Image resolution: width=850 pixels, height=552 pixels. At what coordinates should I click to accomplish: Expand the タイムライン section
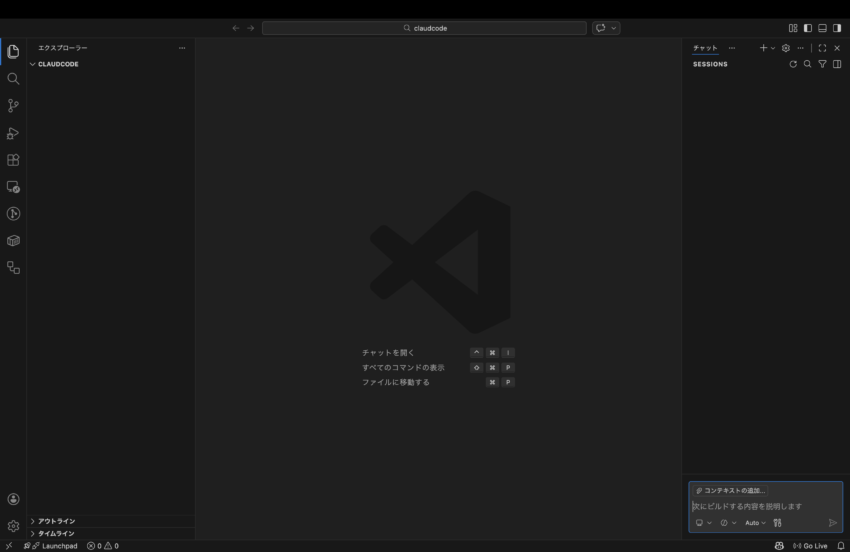point(57,534)
